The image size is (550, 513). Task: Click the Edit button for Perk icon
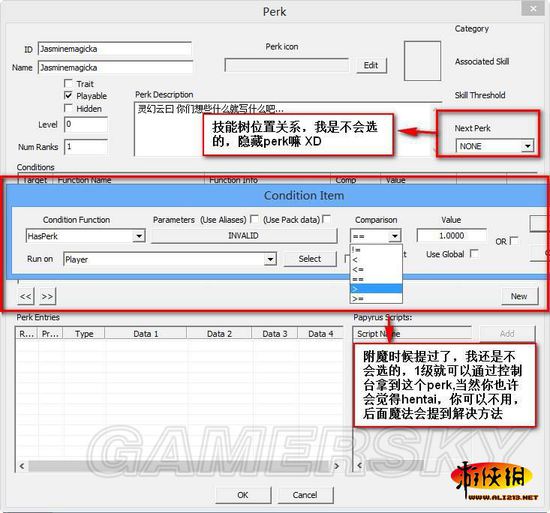click(371, 65)
